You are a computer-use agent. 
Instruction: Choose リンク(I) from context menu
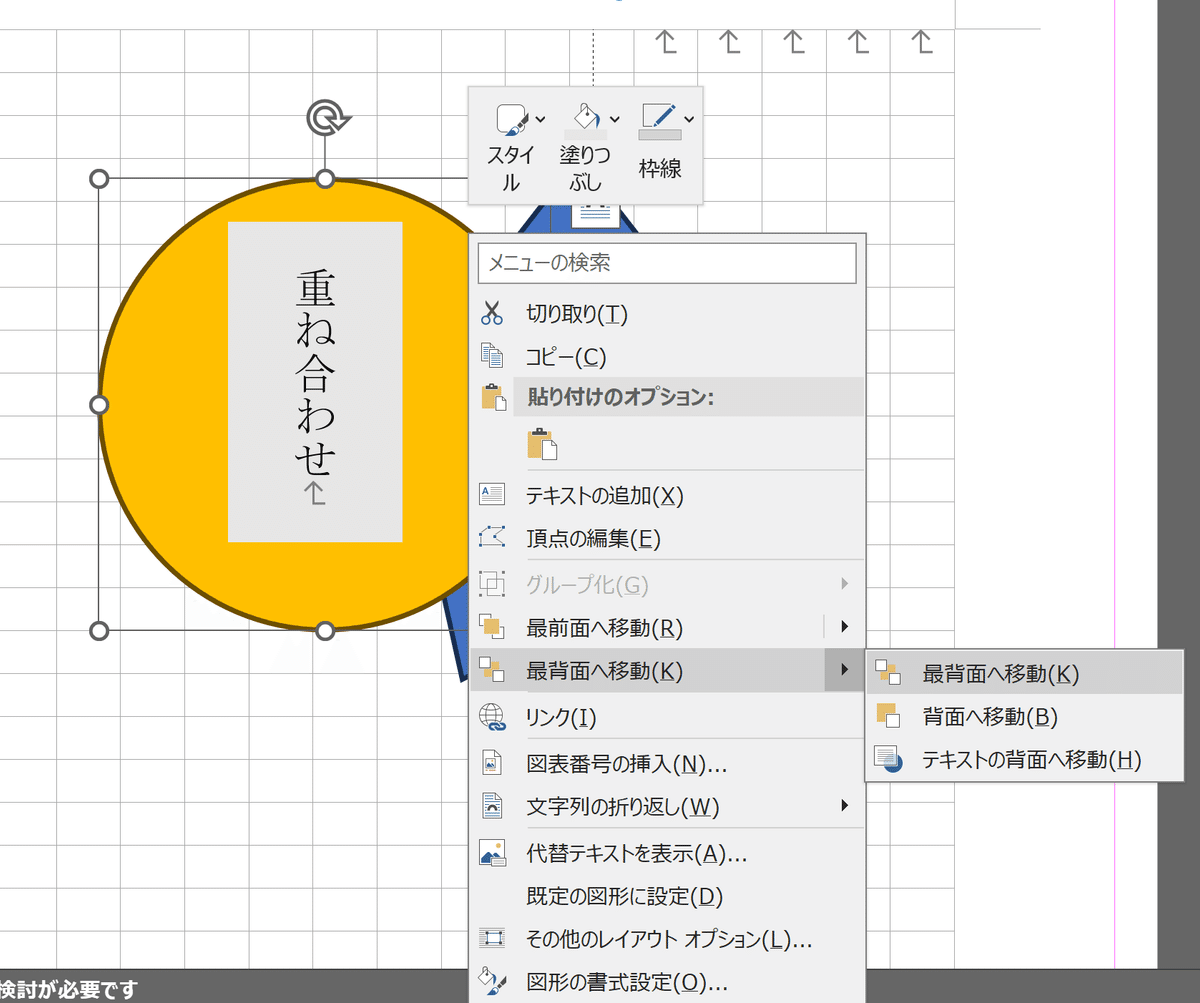pyautogui.click(x=667, y=717)
